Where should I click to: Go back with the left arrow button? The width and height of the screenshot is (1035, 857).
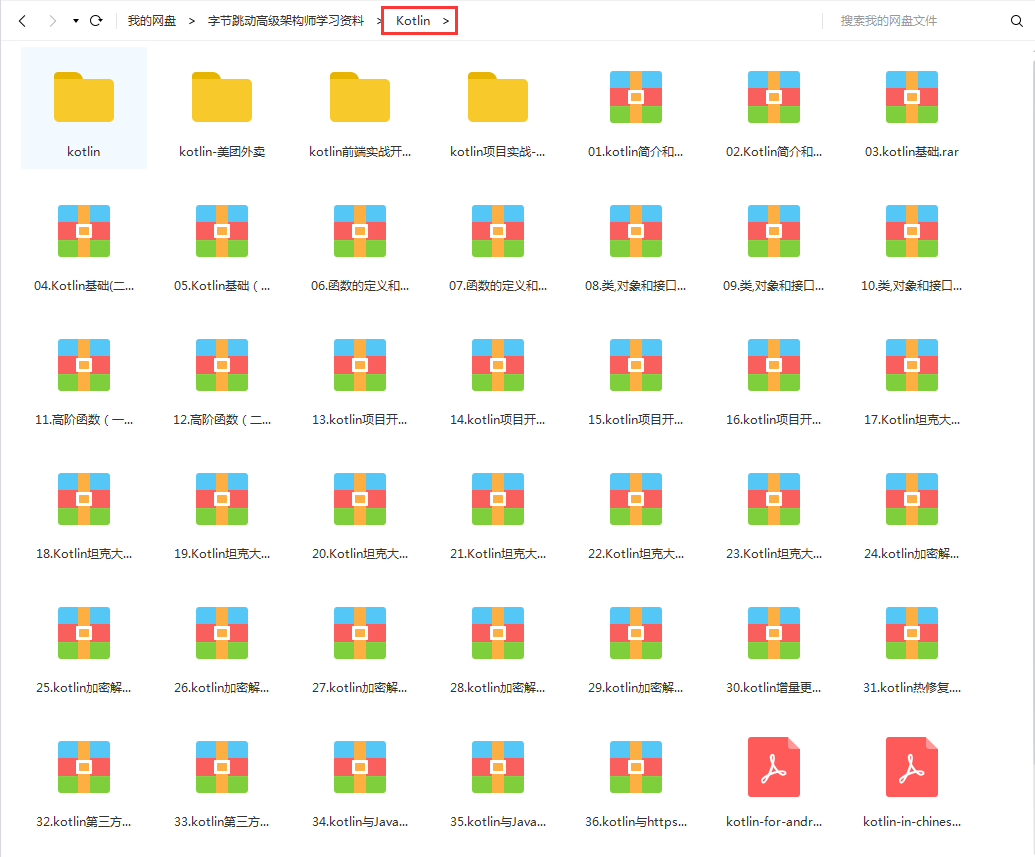click(22, 21)
